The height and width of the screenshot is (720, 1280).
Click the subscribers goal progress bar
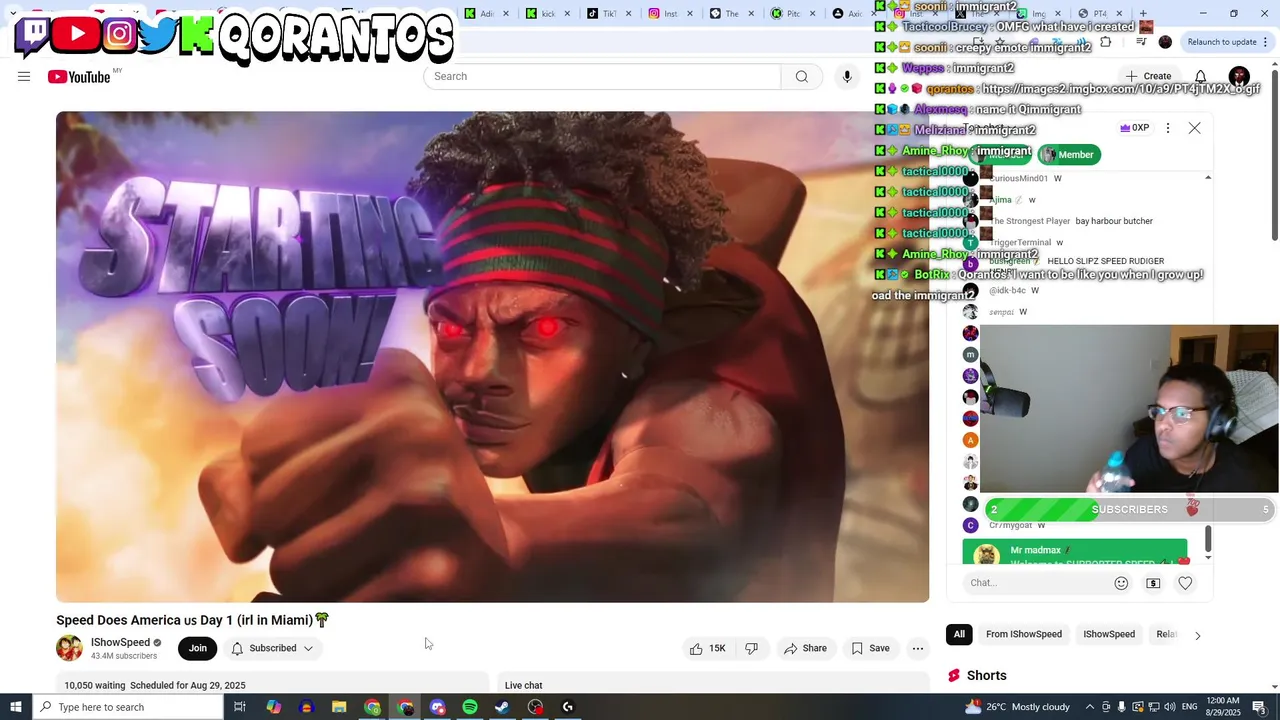click(1129, 509)
